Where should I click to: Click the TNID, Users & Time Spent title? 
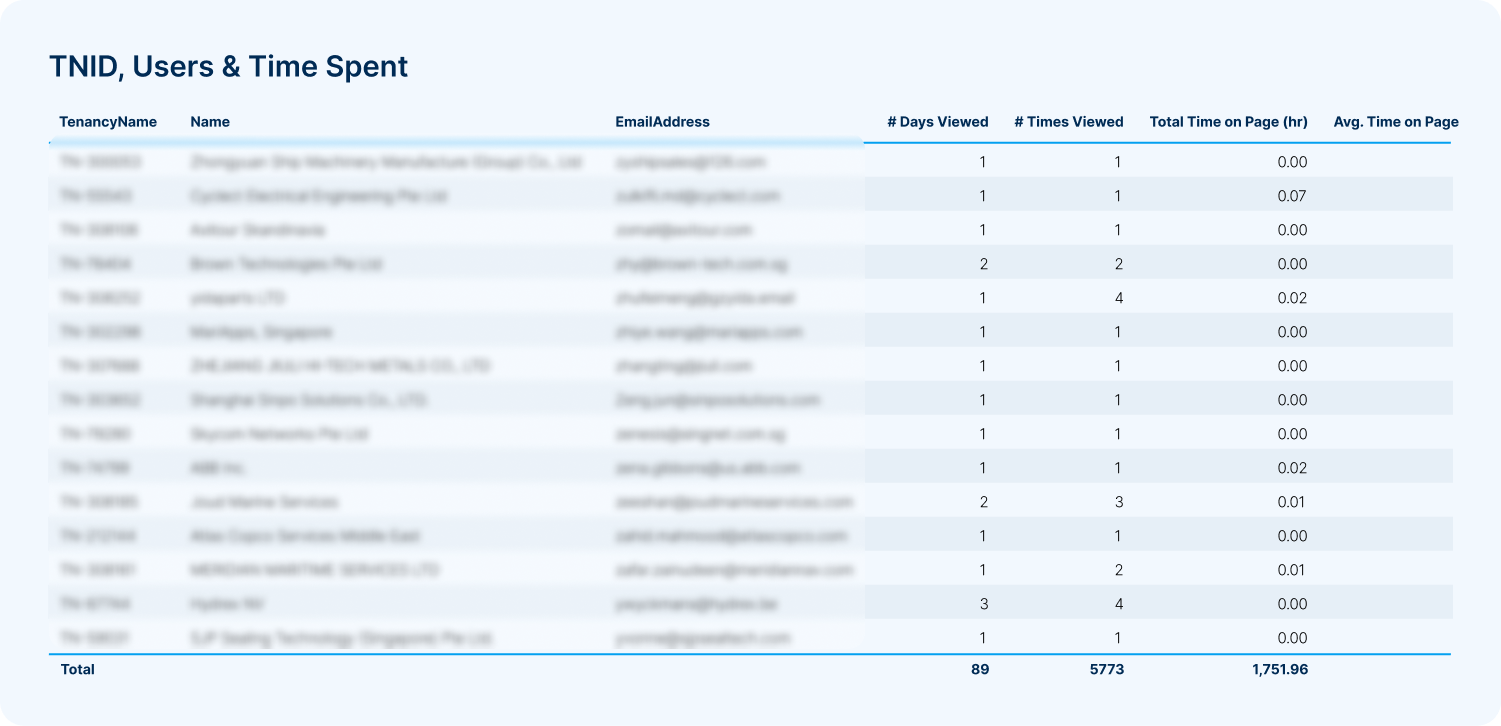(x=228, y=66)
